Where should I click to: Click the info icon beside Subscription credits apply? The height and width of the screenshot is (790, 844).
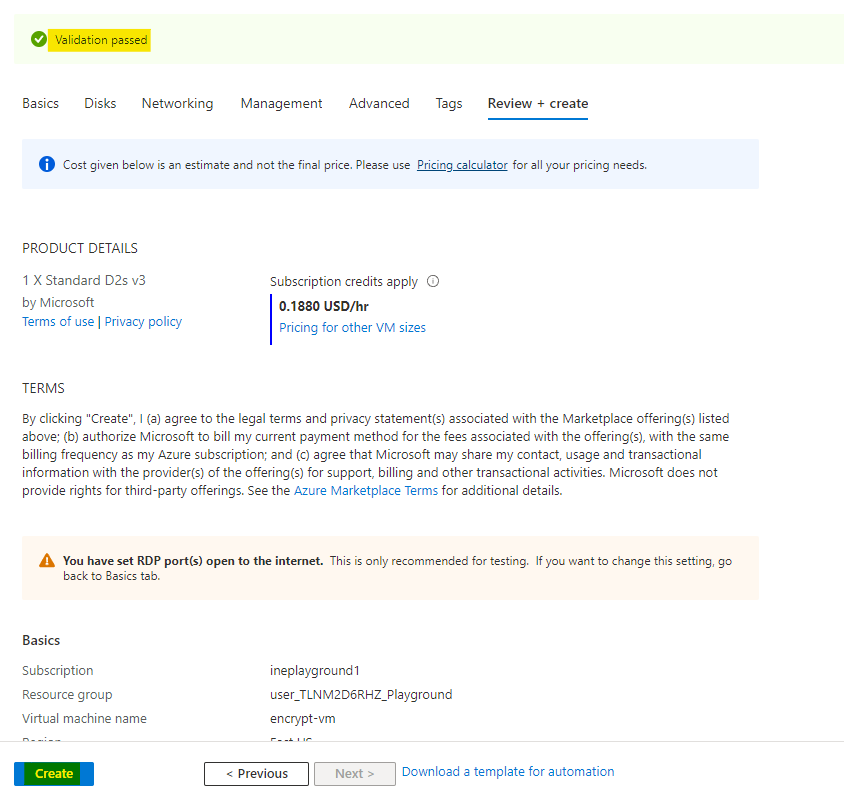433,282
